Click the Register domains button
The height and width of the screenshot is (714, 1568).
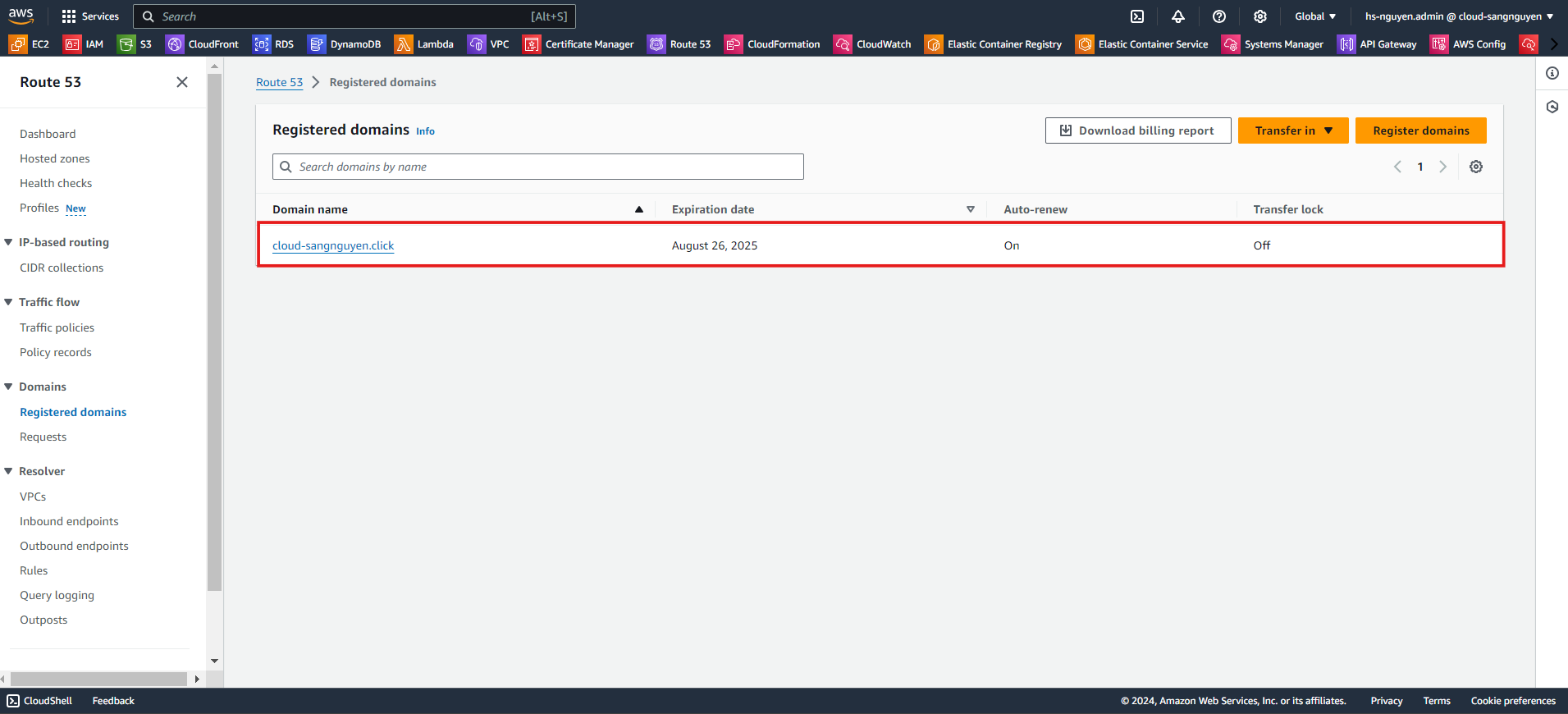click(x=1420, y=130)
